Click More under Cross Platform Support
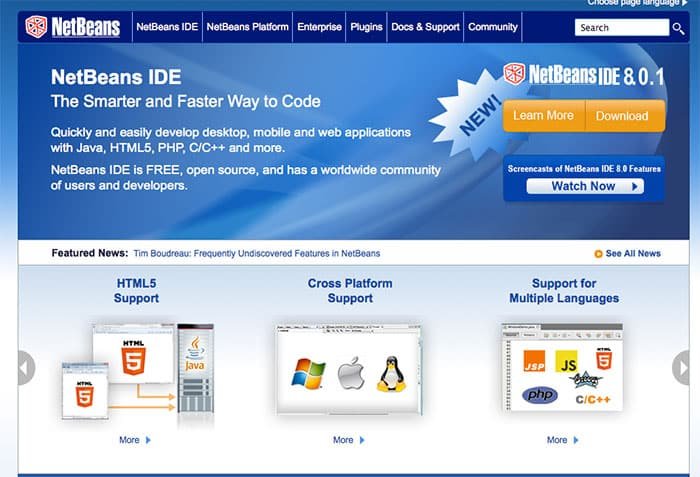Viewport: 700px width, 477px height. 343,440
